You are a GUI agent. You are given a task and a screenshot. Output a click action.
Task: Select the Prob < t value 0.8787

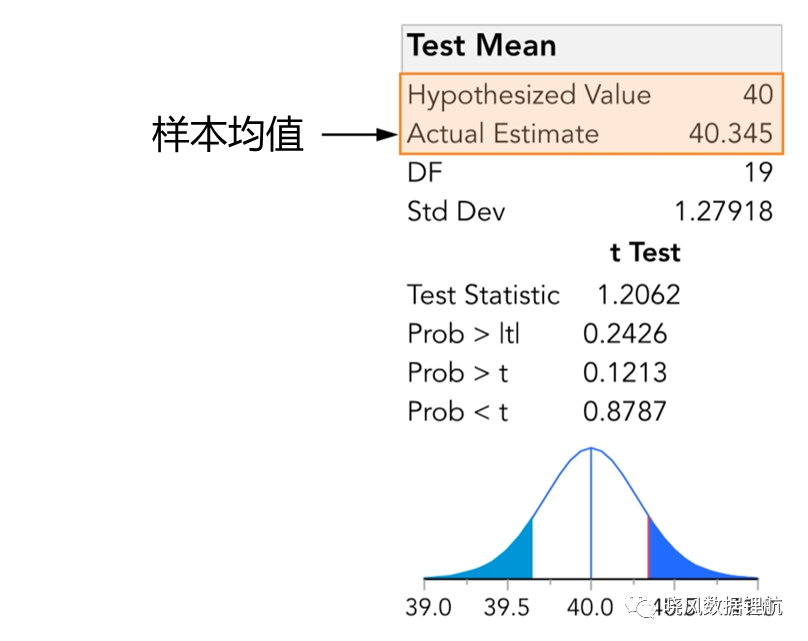(625, 412)
